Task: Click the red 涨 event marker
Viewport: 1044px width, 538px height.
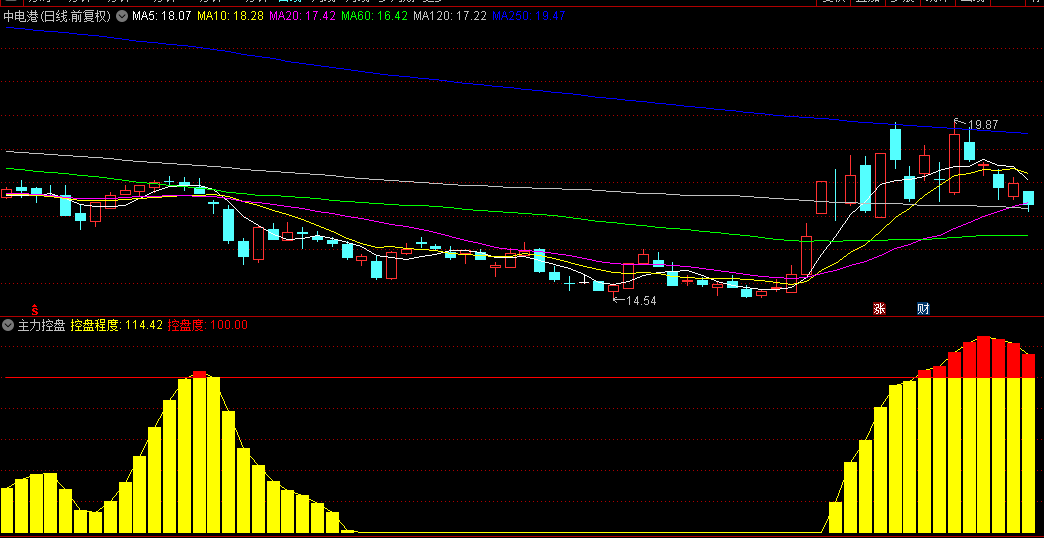Action: (x=880, y=309)
